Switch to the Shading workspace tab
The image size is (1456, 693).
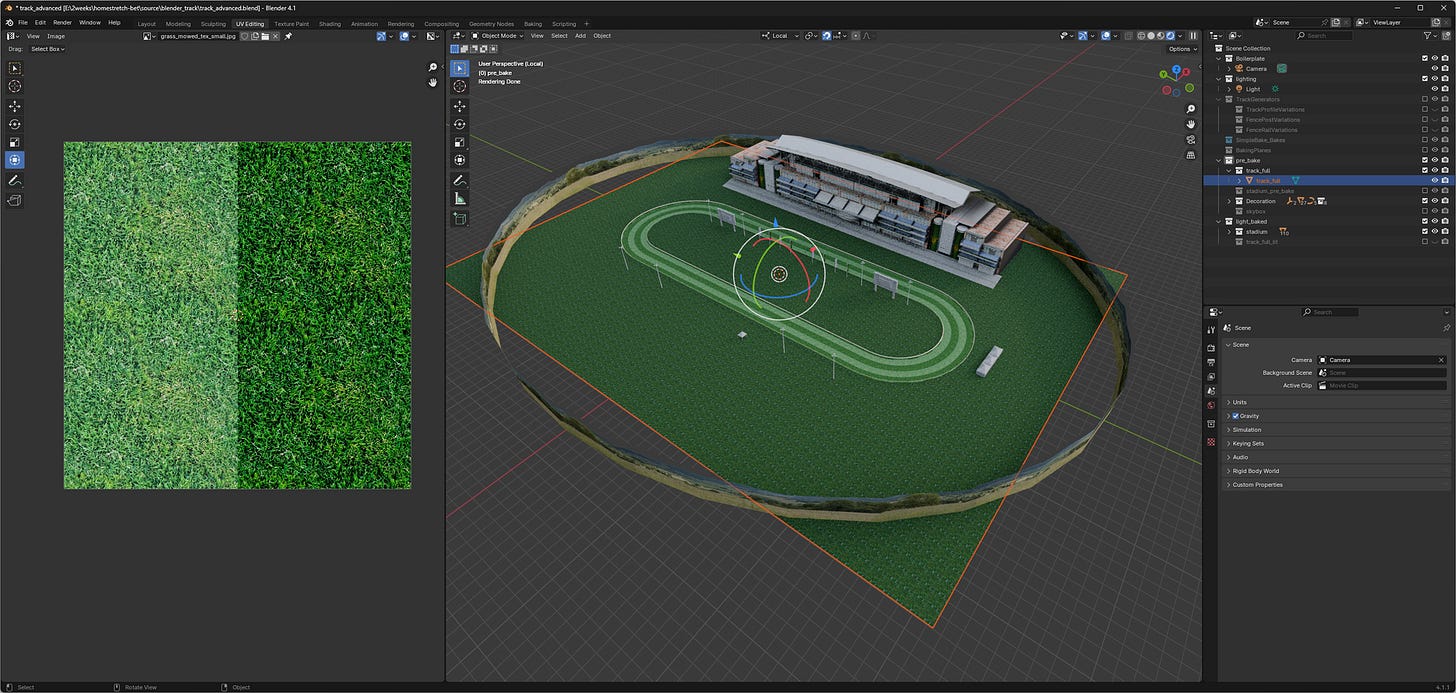tap(329, 23)
